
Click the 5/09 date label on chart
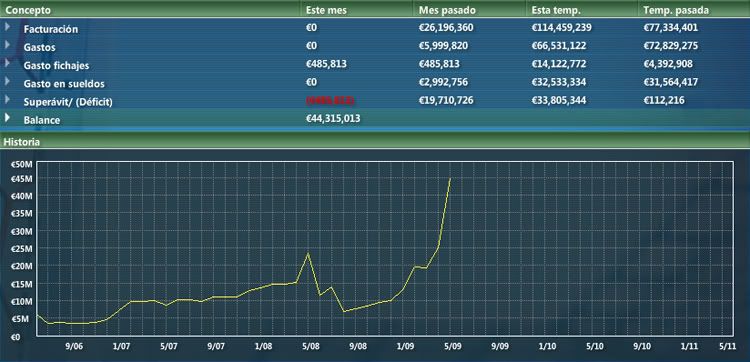[453, 346]
